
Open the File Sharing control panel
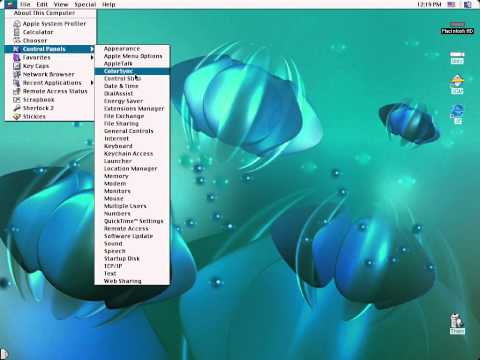(x=132, y=123)
